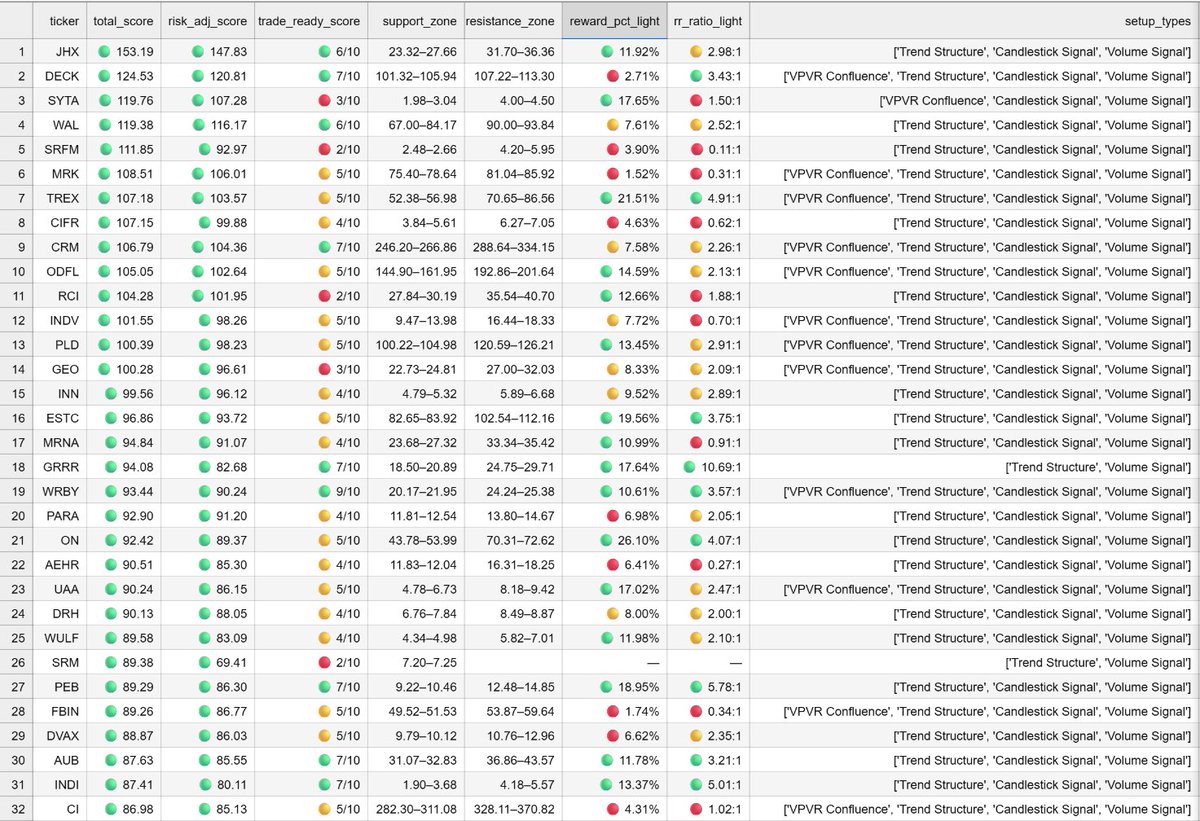Click resistance zone cell 192.86–201.64
1200x821 pixels.
(x=512, y=272)
